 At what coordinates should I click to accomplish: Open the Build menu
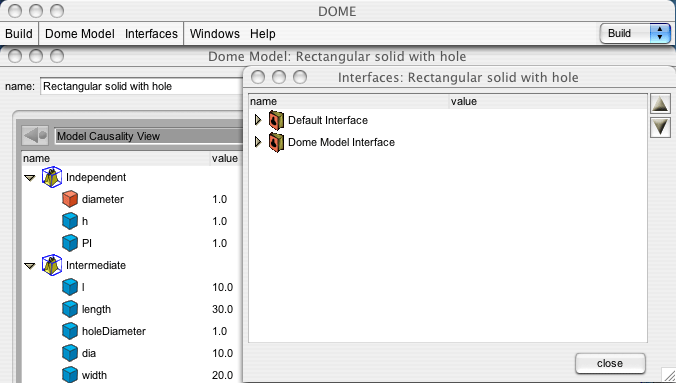coord(19,34)
